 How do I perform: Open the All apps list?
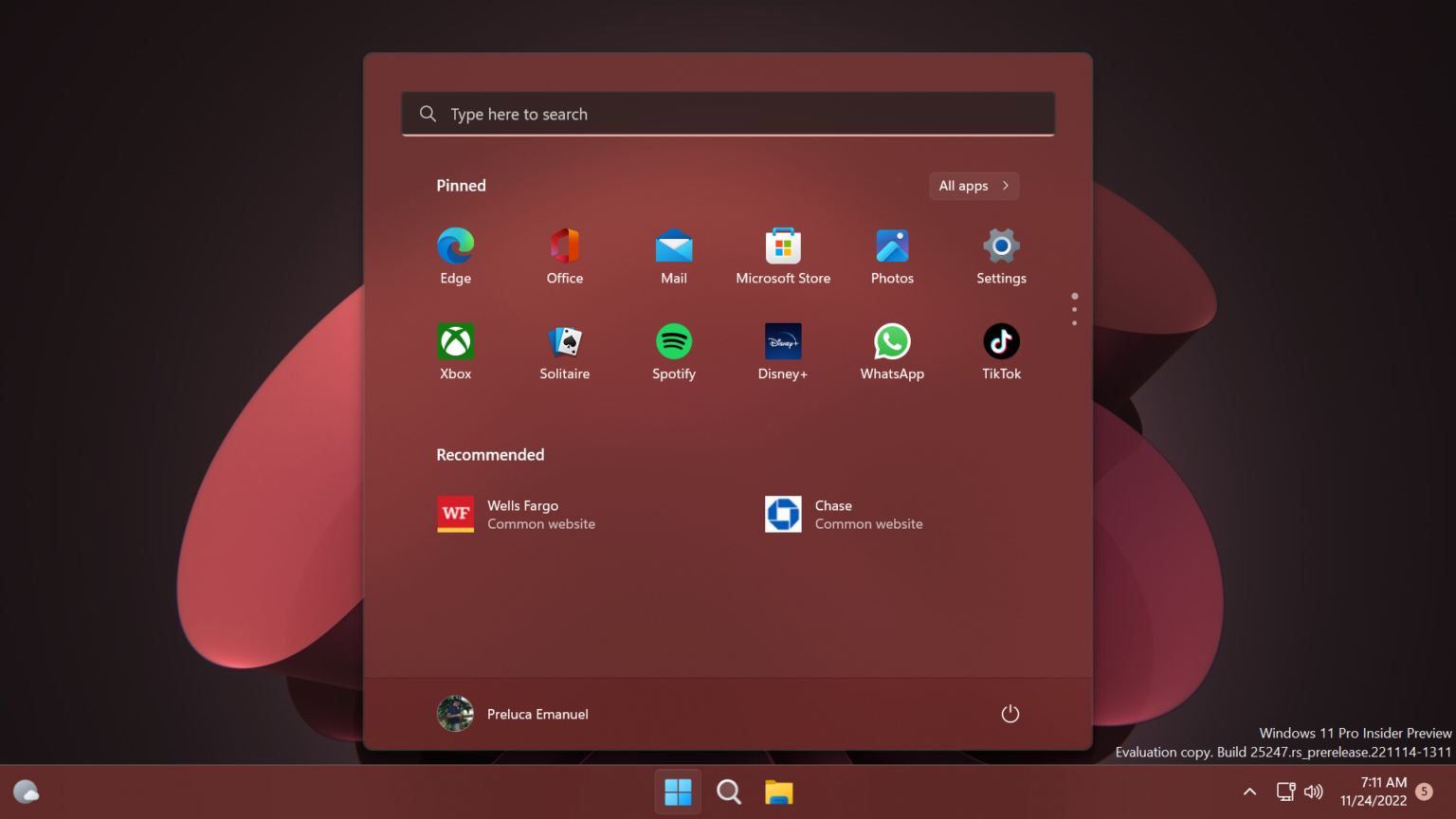(x=974, y=186)
